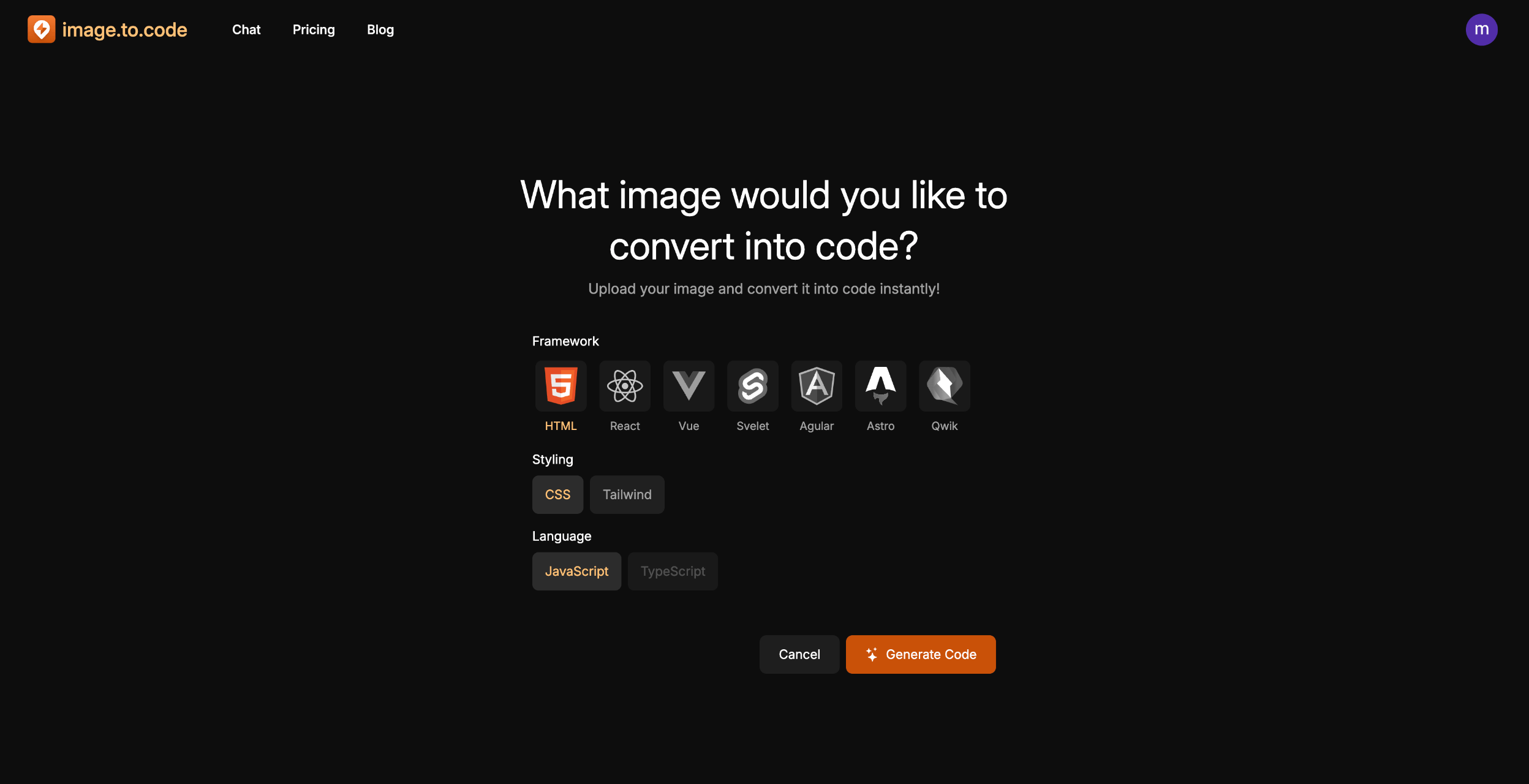Click the Generate Code button
Image resolution: width=1529 pixels, height=784 pixels.
(920, 654)
